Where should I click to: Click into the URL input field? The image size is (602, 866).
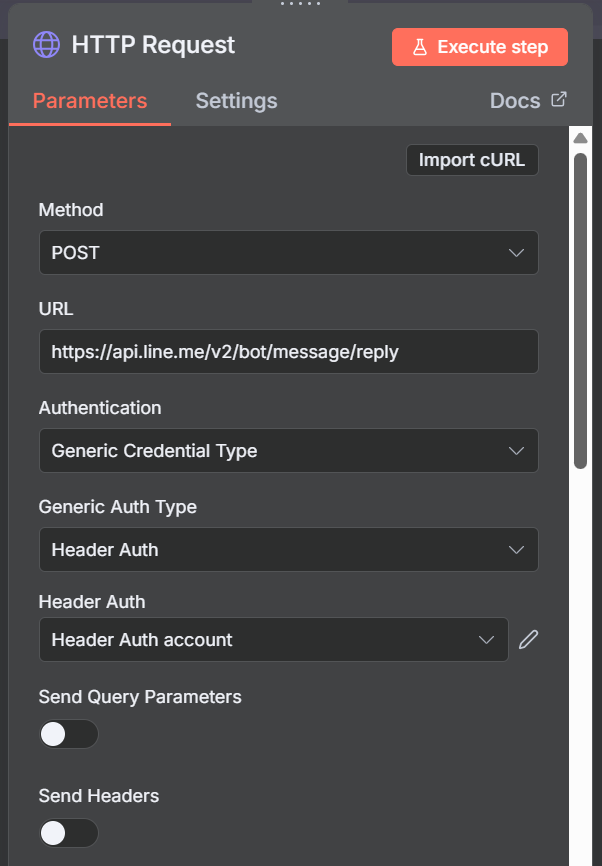coord(288,352)
